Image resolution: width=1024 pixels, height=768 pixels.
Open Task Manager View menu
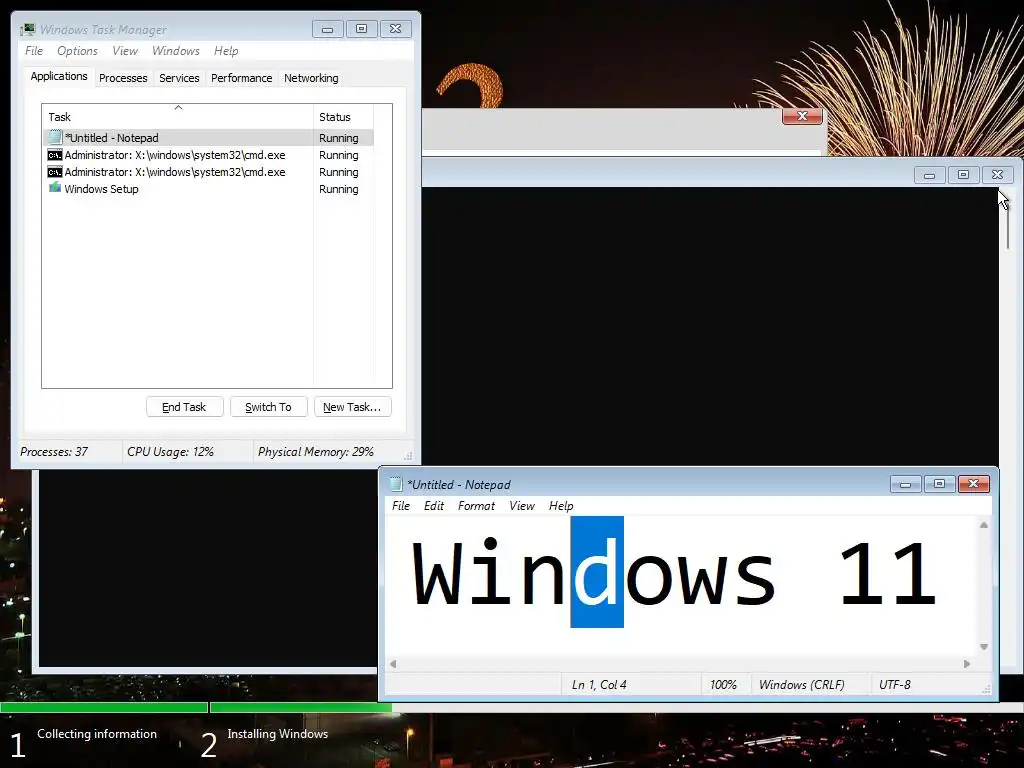[125, 51]
